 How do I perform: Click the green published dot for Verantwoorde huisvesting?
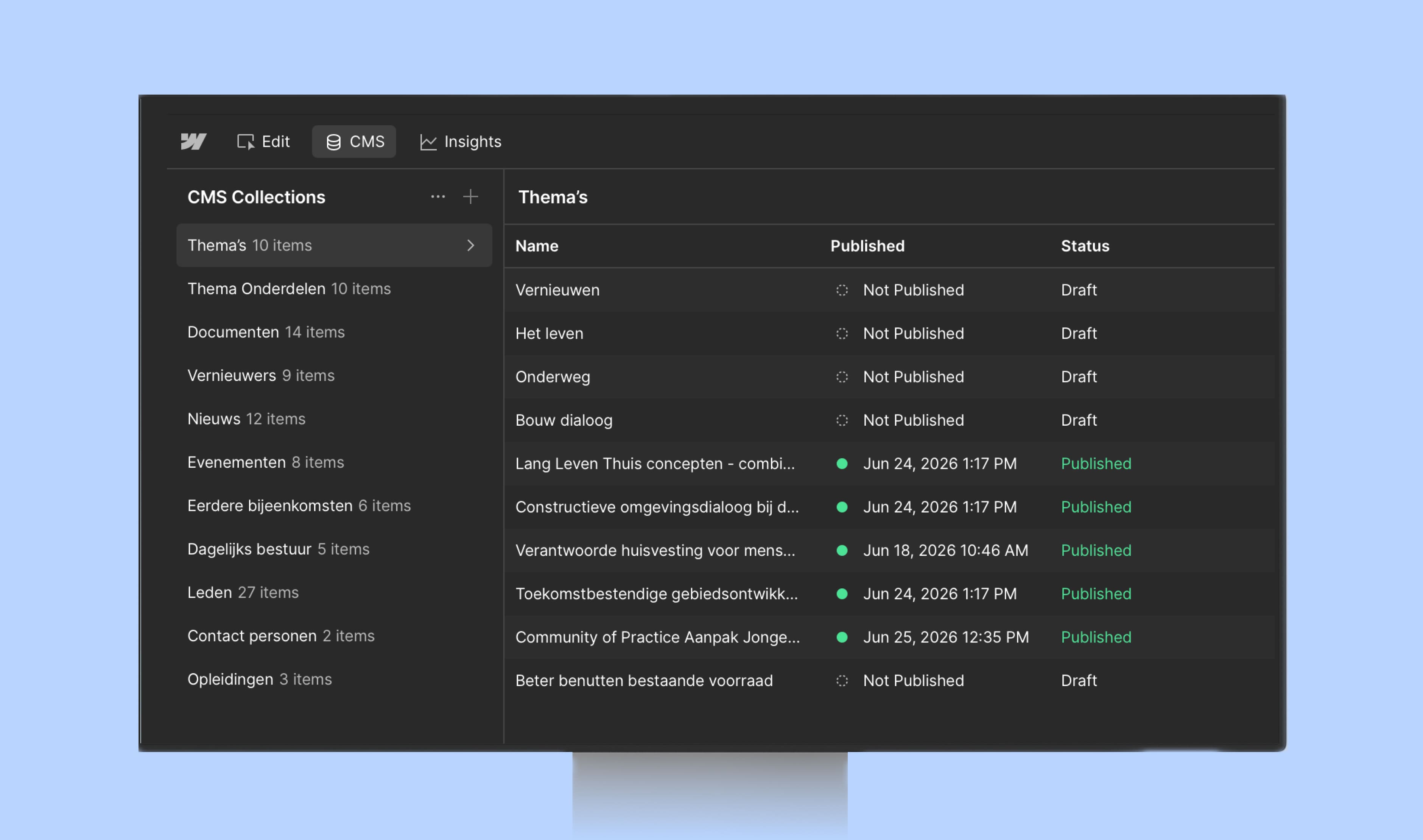point(842,551)
